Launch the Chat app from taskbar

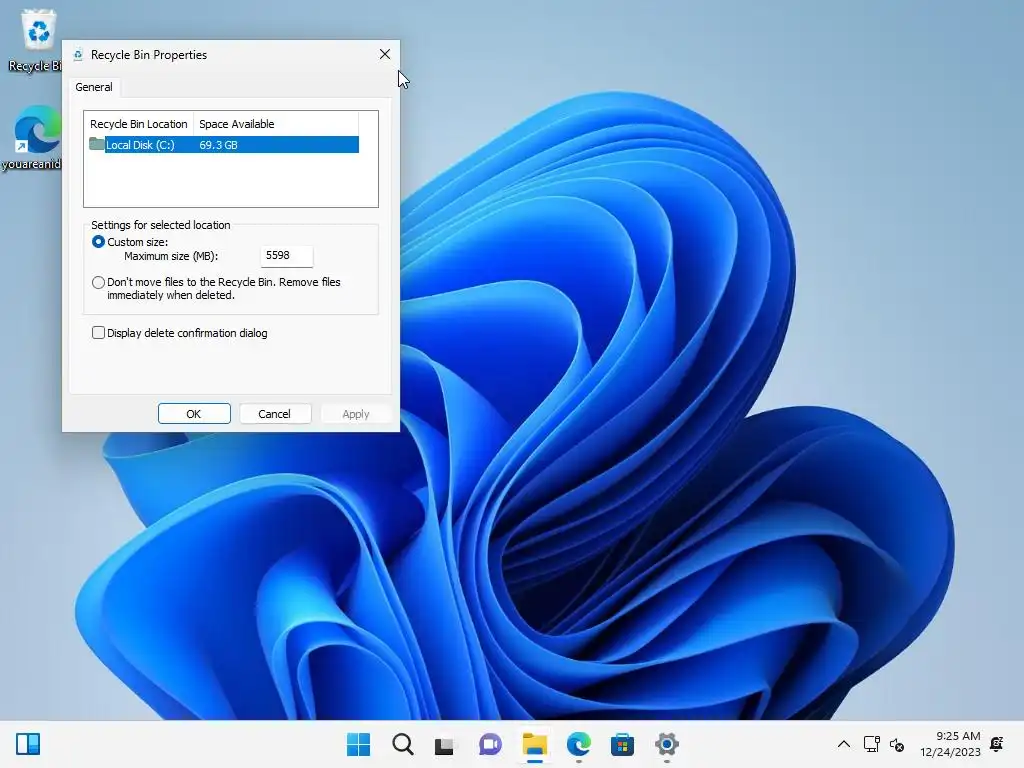pos(490,744)
